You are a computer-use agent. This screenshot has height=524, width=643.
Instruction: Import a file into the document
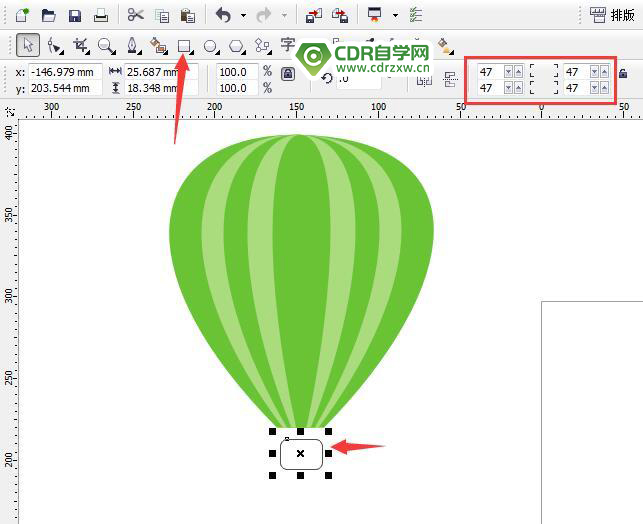pyautogui.click(x=314, y=16)
